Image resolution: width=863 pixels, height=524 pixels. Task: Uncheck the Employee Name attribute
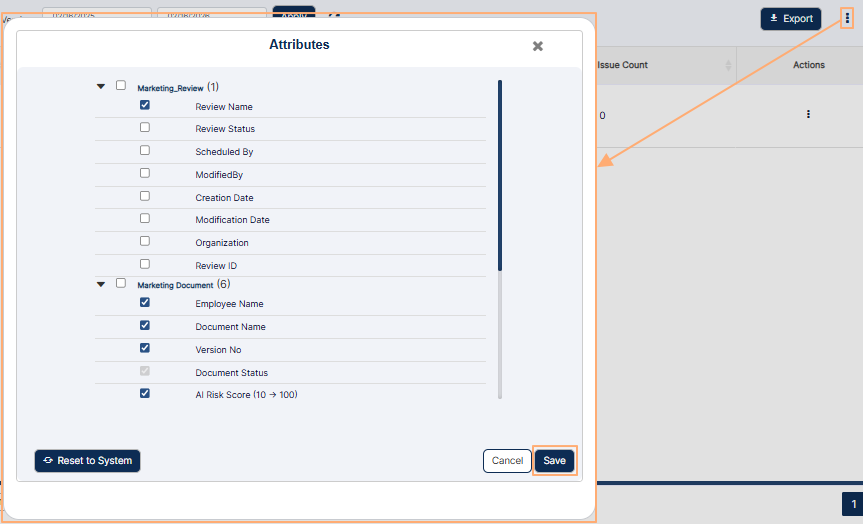(145, 302)
